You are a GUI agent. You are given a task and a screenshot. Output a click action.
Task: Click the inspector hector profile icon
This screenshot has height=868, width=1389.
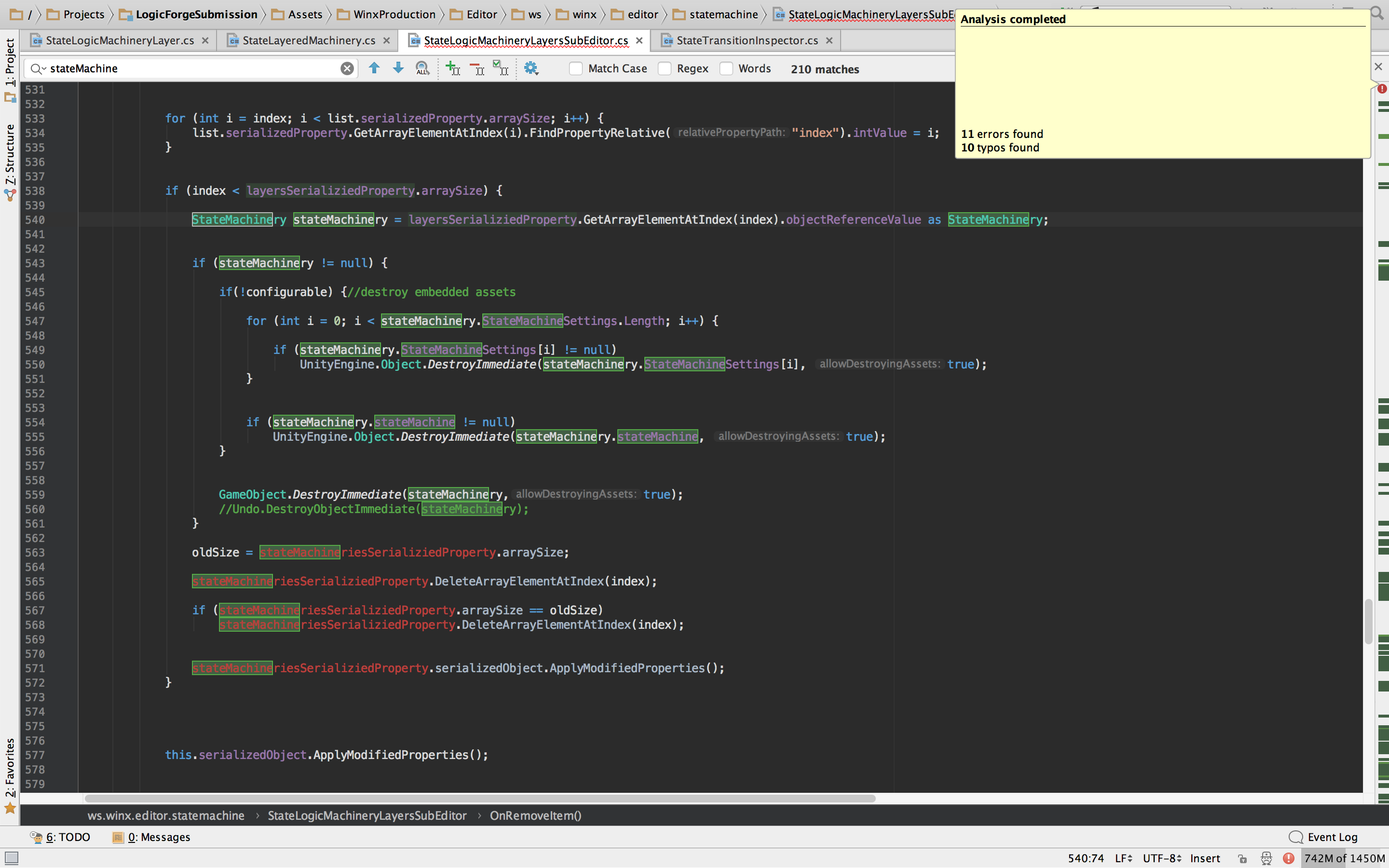tap(1266, 858)
